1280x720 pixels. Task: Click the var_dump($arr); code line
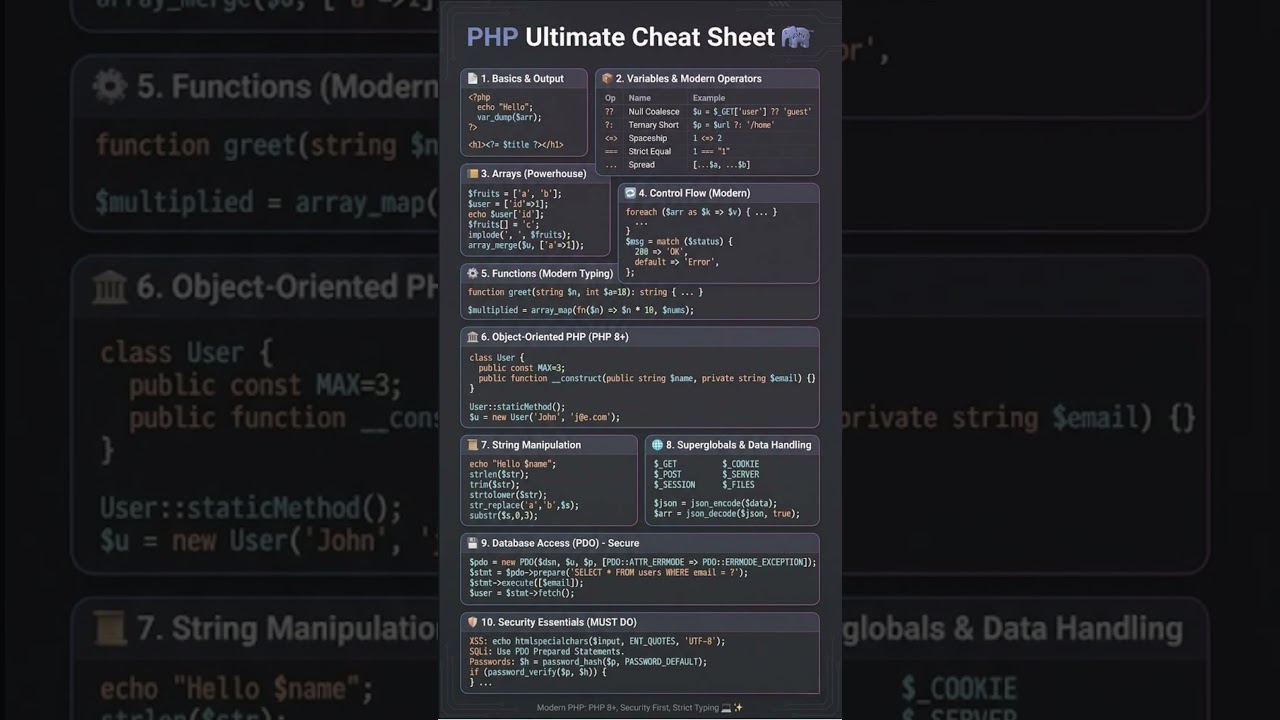pos(509,117)
